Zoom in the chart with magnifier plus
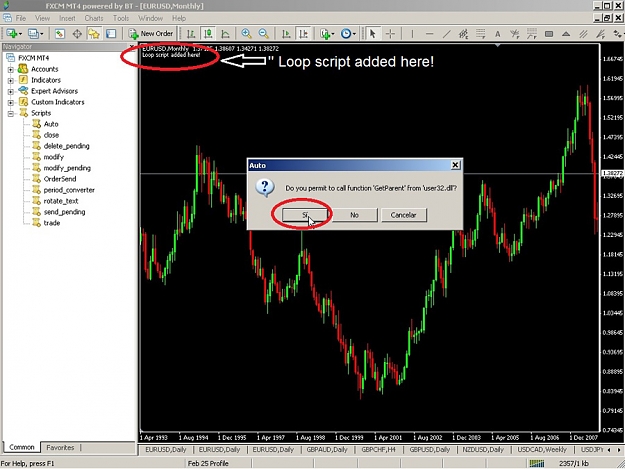The height and width of the screenshot is (469, 625). click(246, 34)
